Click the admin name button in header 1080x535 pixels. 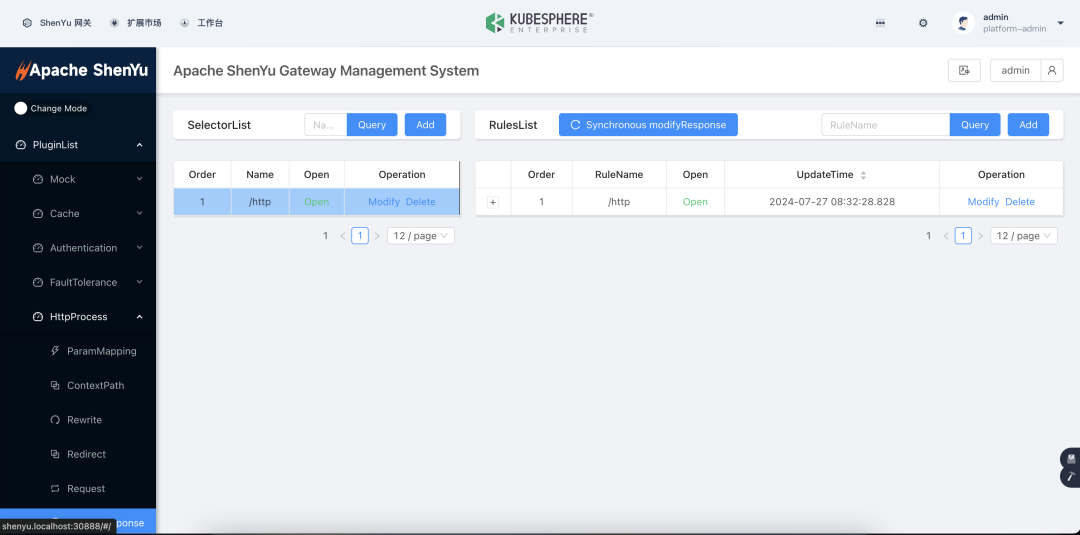[x=1015, y=70]
